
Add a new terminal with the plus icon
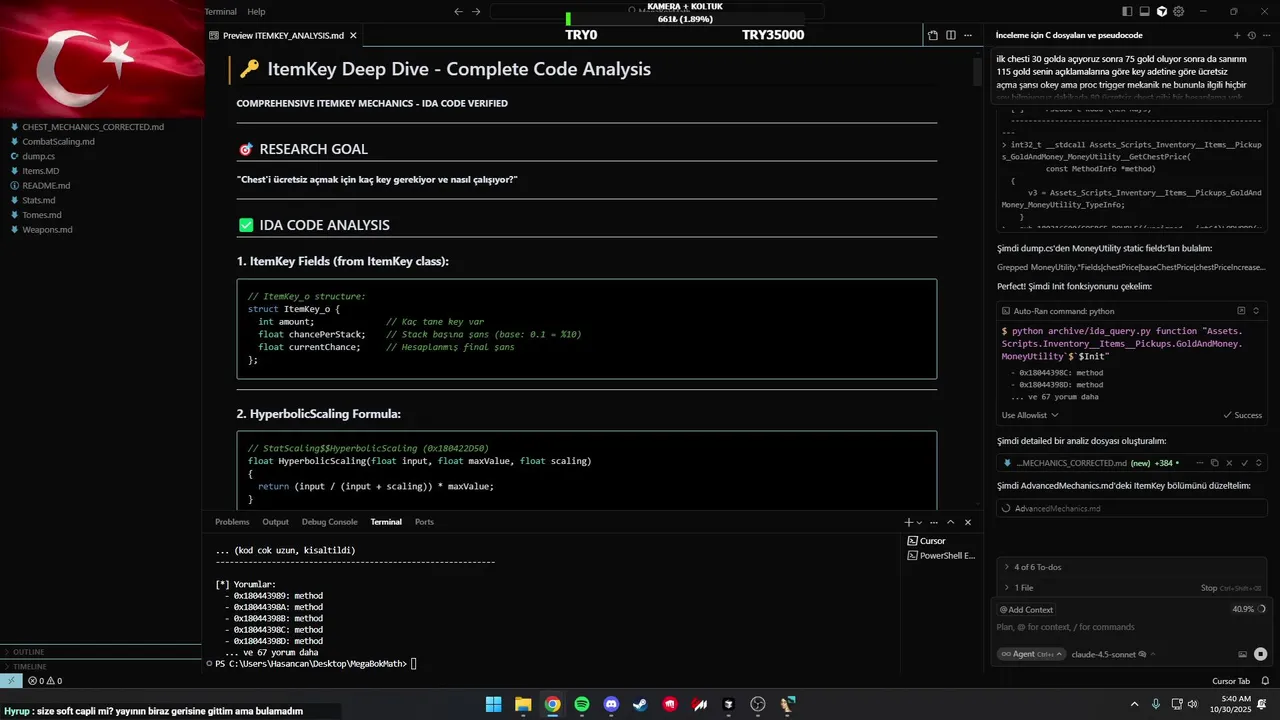909,522
